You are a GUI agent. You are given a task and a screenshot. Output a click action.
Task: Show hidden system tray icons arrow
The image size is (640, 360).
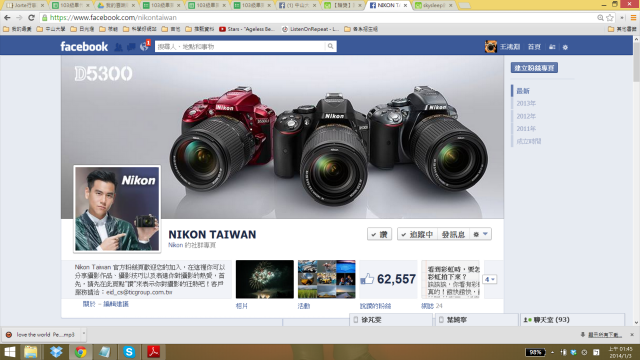click(552, 352)
